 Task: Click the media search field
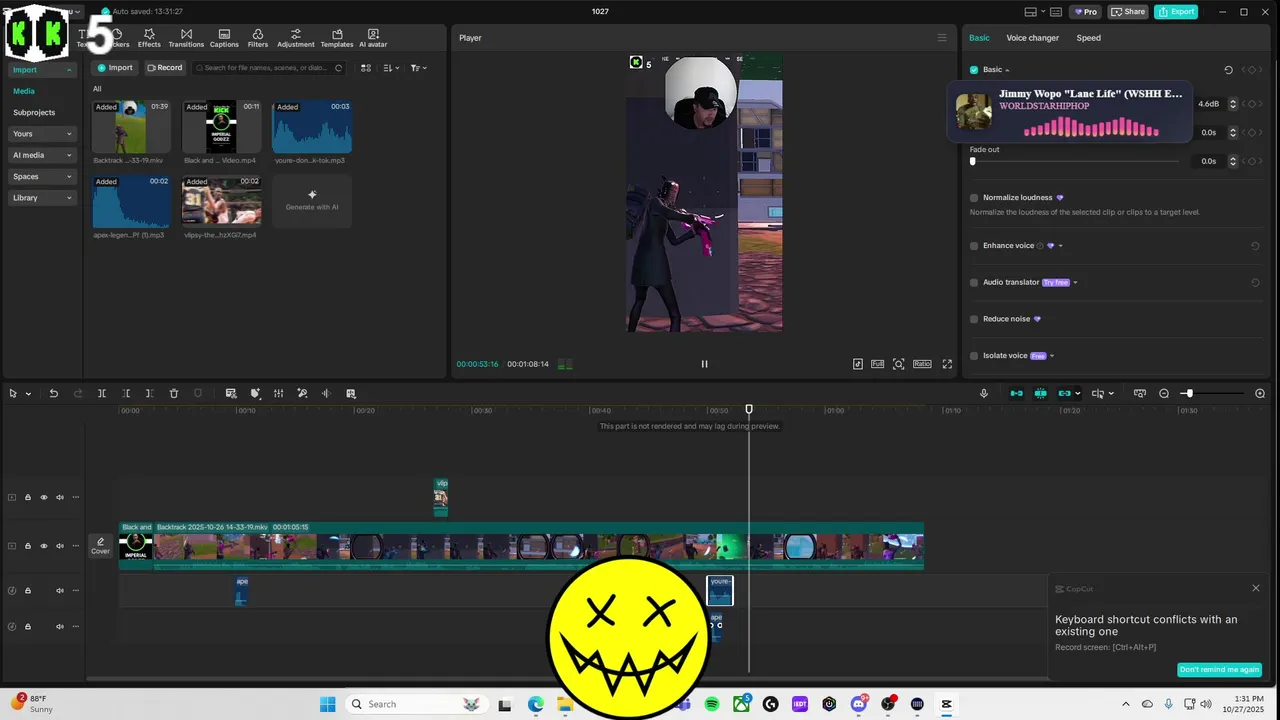270,68
